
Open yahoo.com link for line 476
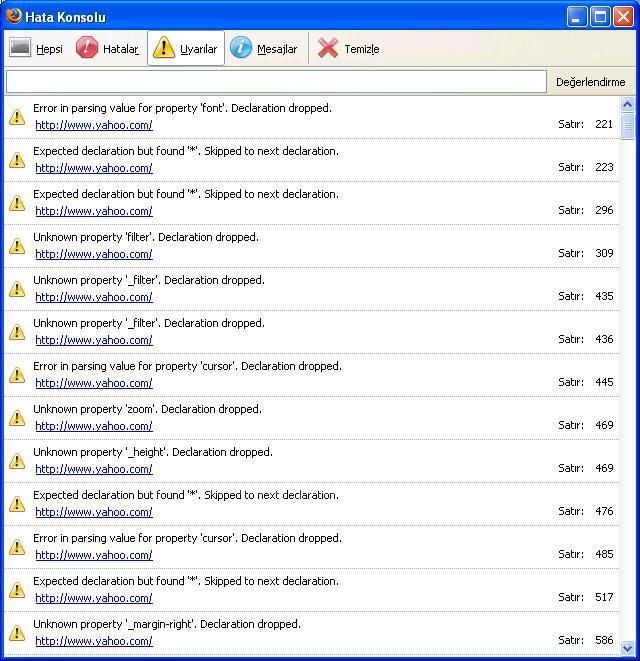[94, 512]
